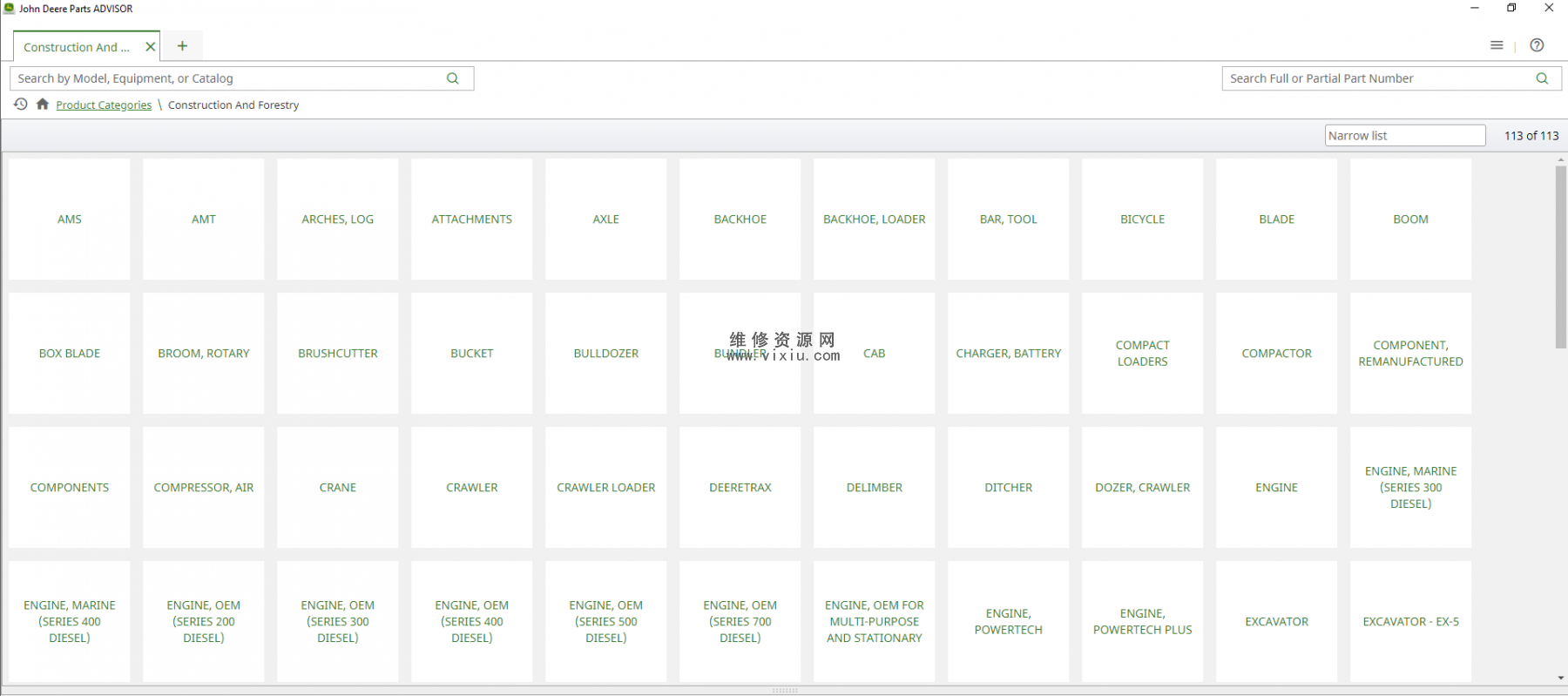Choose the BOX BLADE category
The height and width of the screenshot is (696, 1568).
coord(70,354)
